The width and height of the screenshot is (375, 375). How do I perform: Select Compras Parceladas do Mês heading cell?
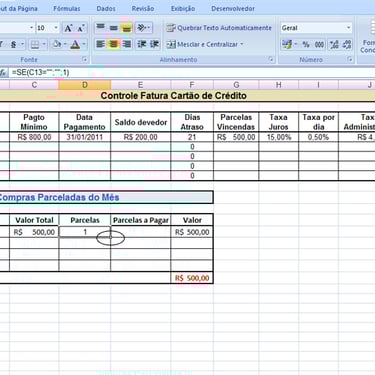click(x=106, y=197)
